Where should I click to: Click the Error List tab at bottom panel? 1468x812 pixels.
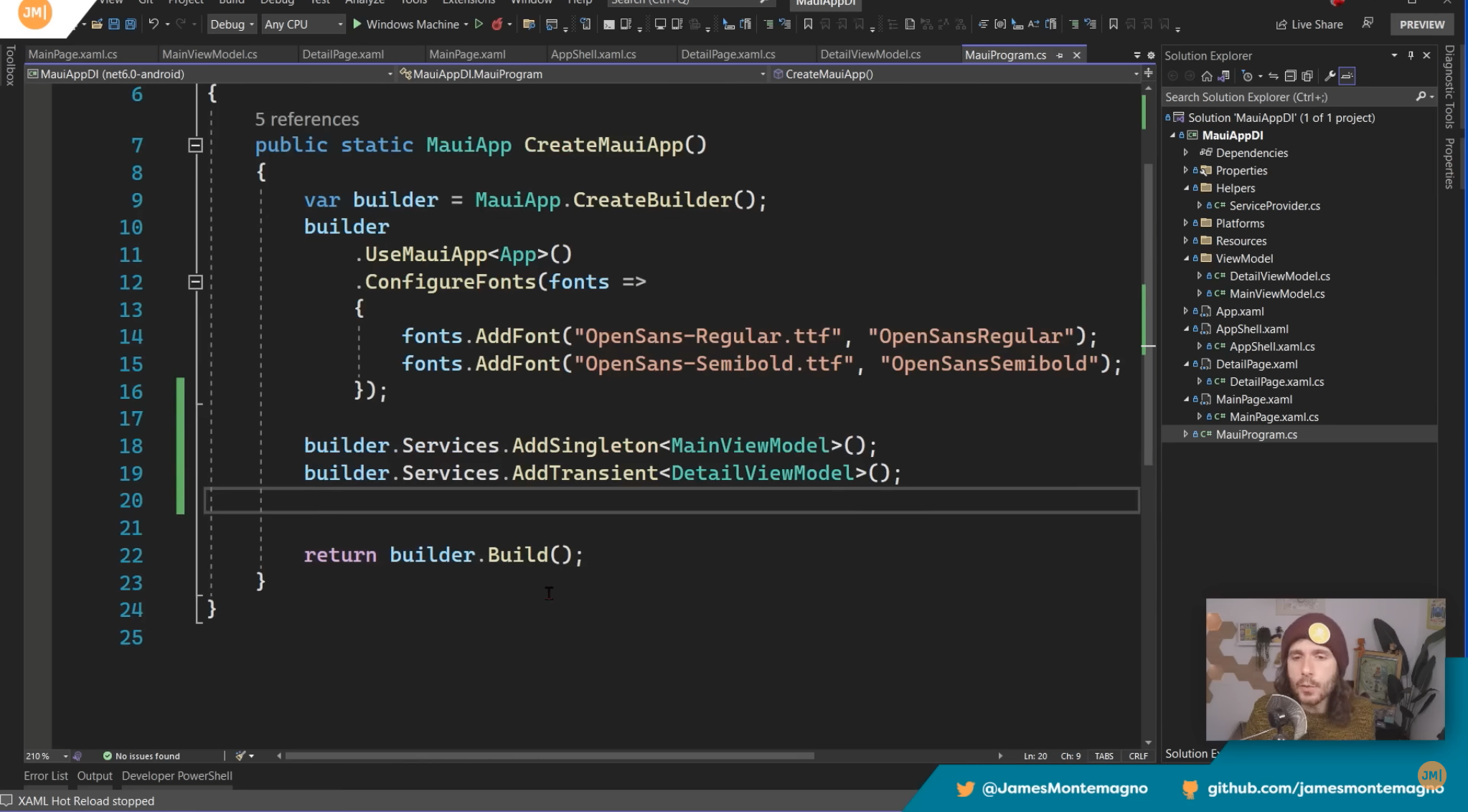coord(45,775)
